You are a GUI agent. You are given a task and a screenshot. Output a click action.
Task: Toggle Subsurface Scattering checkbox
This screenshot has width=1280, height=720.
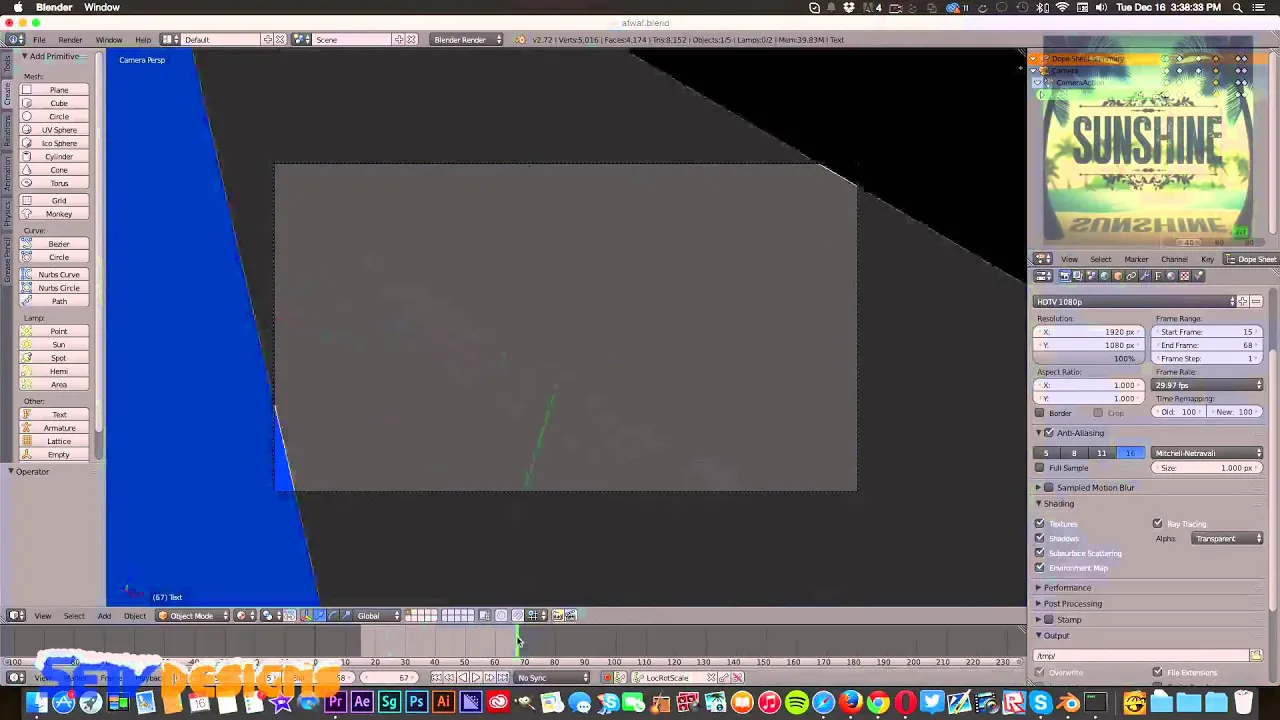click(1039, 553)
